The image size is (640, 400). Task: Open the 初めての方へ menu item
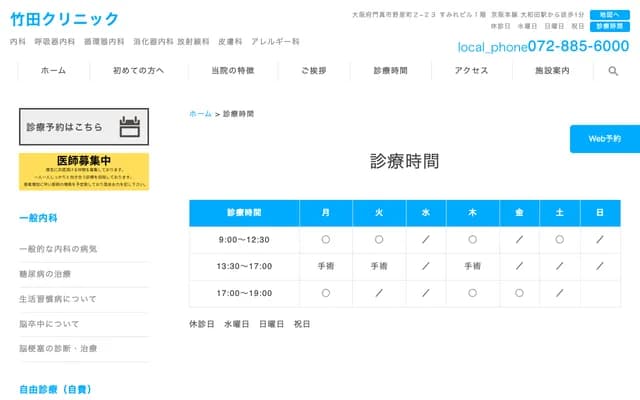[138, 71]
